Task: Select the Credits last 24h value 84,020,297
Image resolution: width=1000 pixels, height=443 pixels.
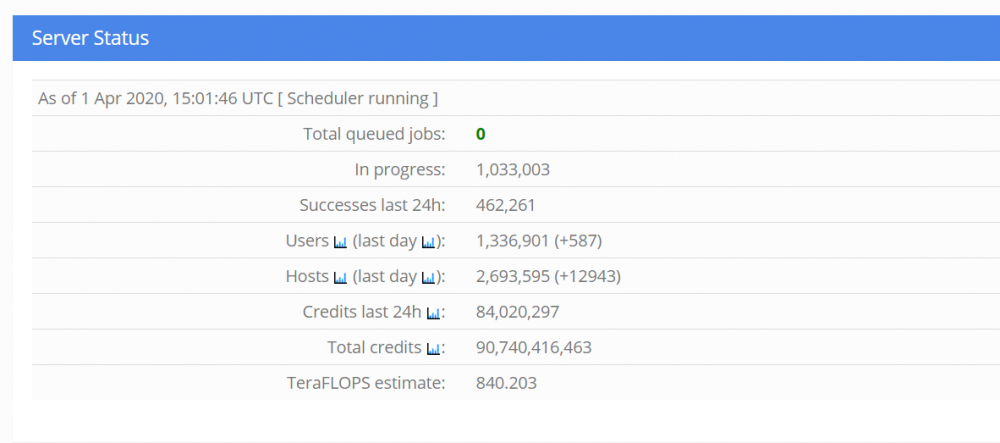Action: click(518, 312)
